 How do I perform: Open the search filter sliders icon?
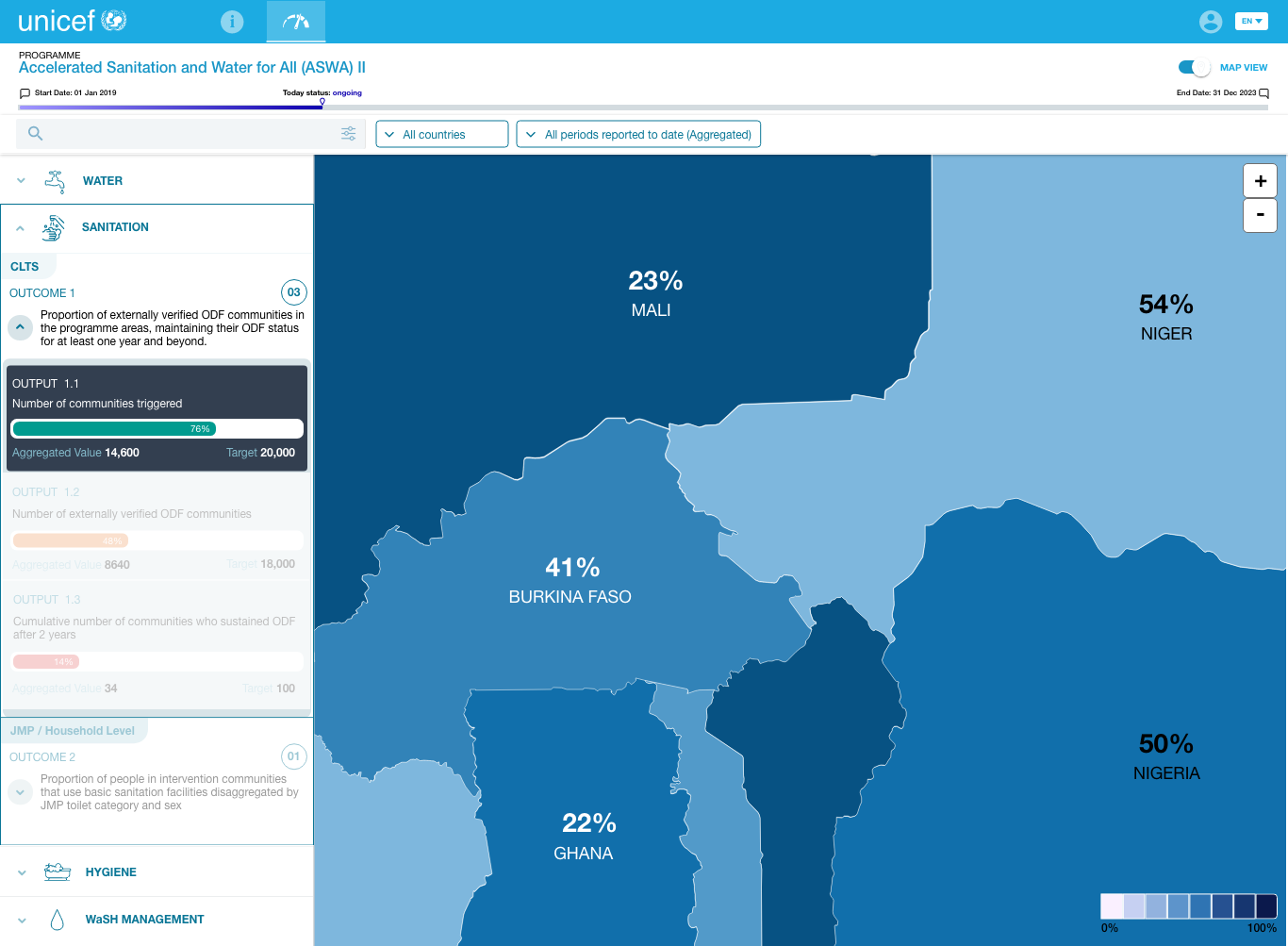pyautogui.click(x=349, y=134)
